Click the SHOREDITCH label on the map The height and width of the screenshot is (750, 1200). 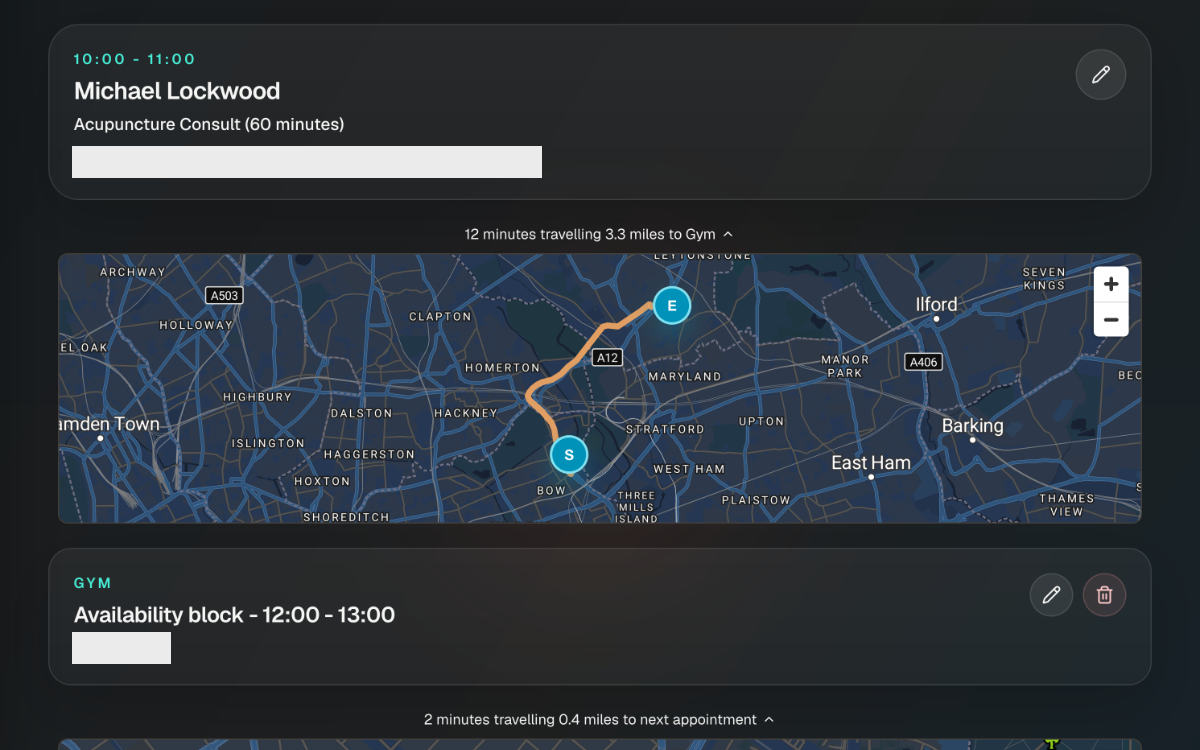pyautogui.click(x=346, y=517)
